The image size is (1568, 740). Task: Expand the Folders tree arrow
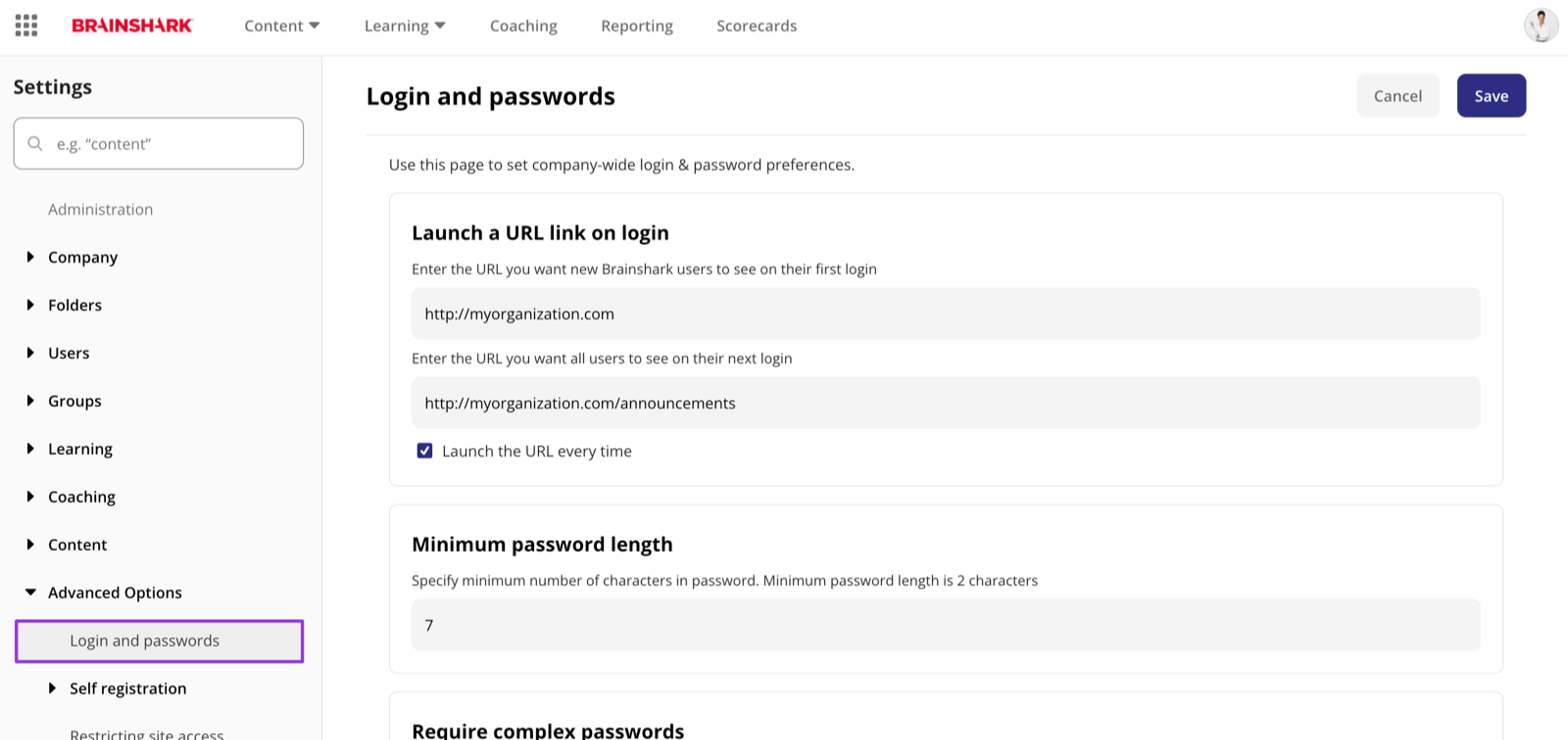(30, 305)
